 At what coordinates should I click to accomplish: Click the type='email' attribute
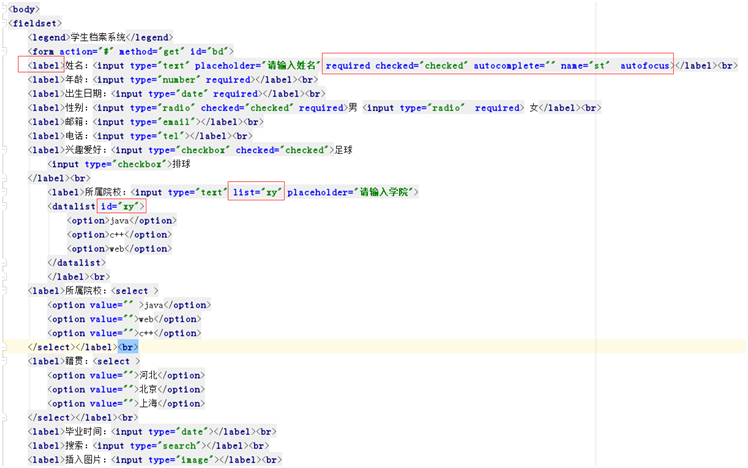pos(163,122)
